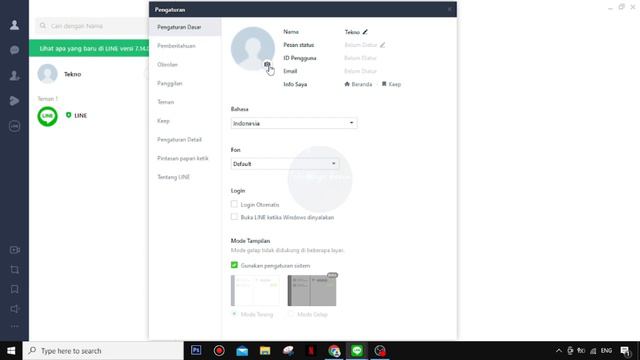Click the profile picture in settings
The image size is (640, 360).
click(253, 49)
